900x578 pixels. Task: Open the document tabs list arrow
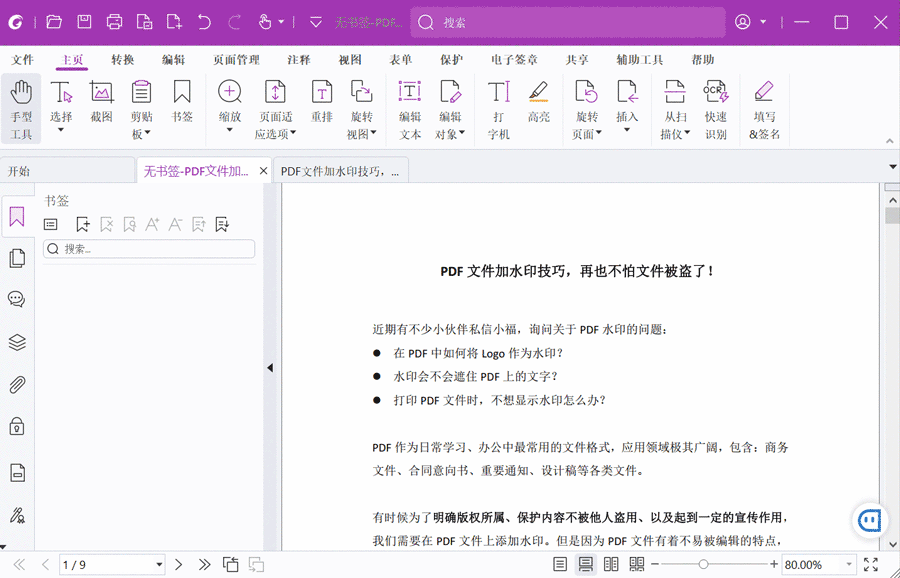893,167
